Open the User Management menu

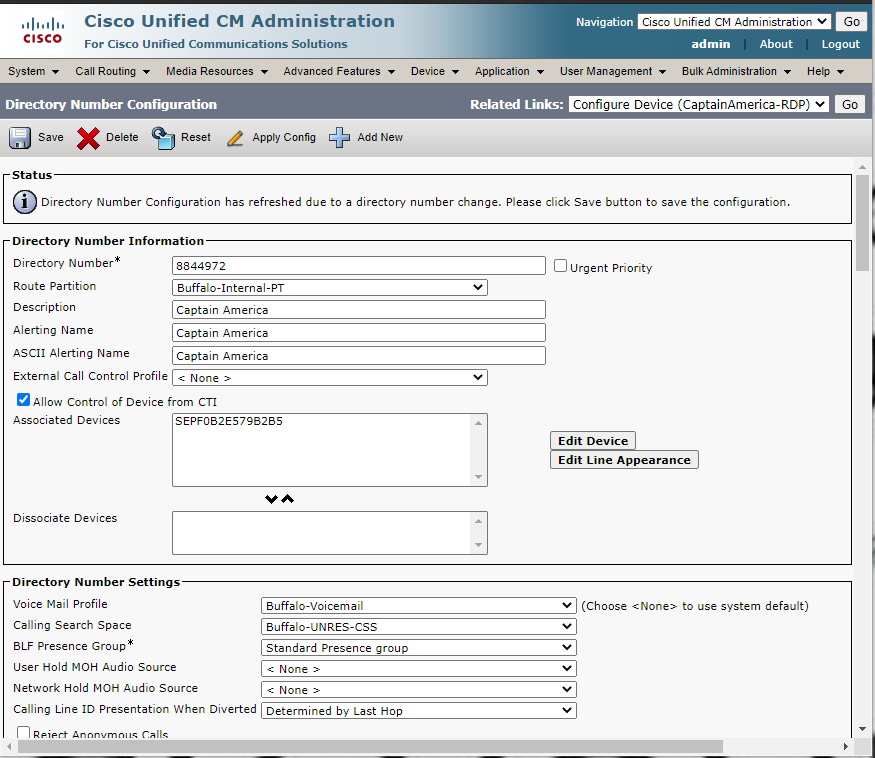point(613,71)
